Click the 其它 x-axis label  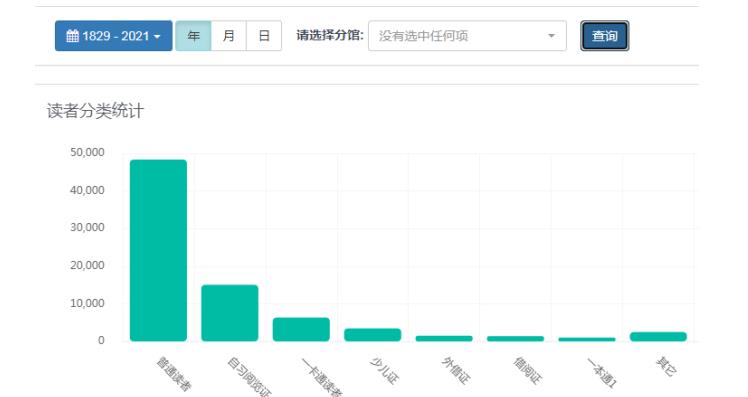(666, 366)
